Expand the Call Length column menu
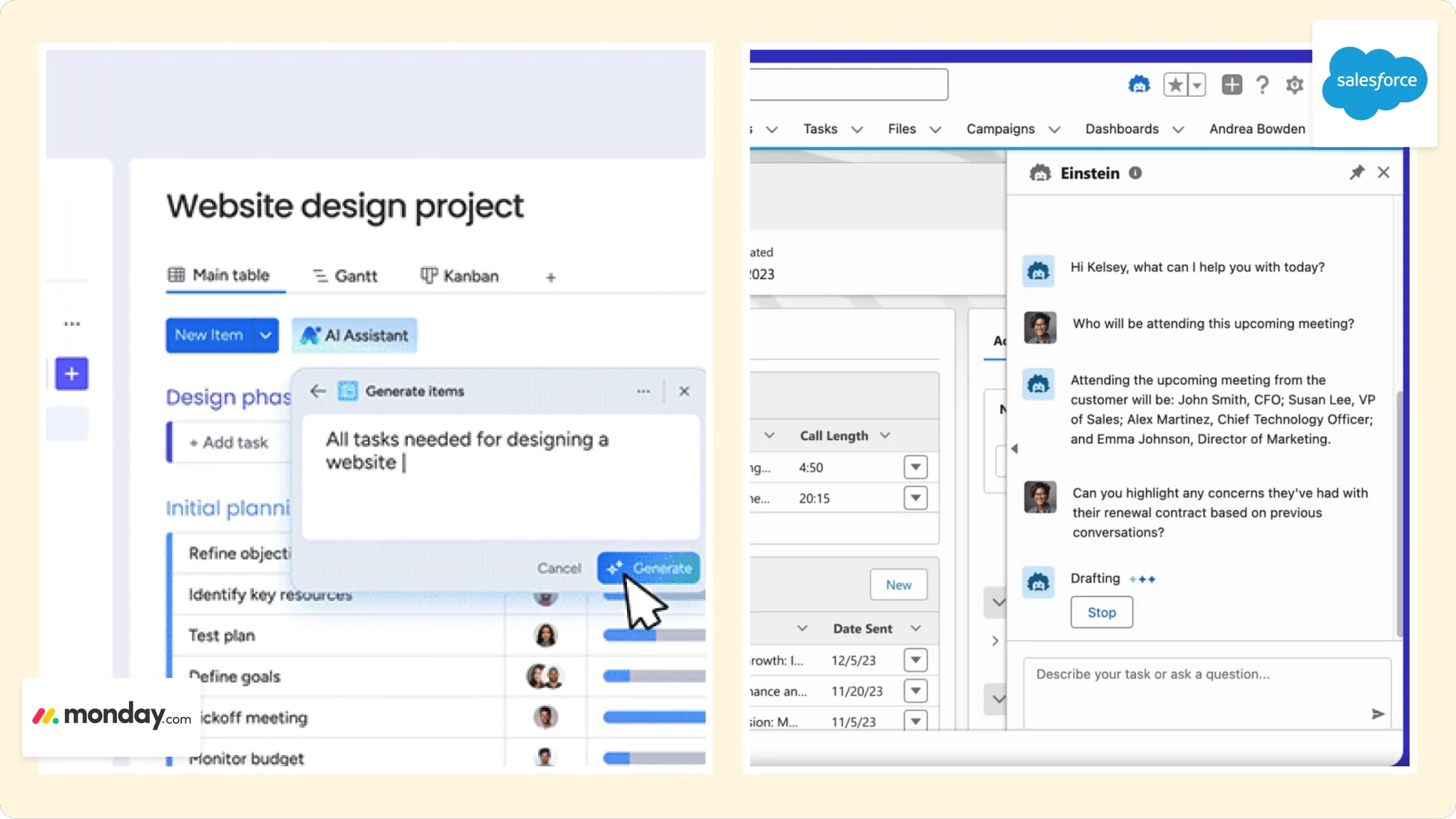The width and height of the screenshot is (1456, 819). (x=885, y=436)
